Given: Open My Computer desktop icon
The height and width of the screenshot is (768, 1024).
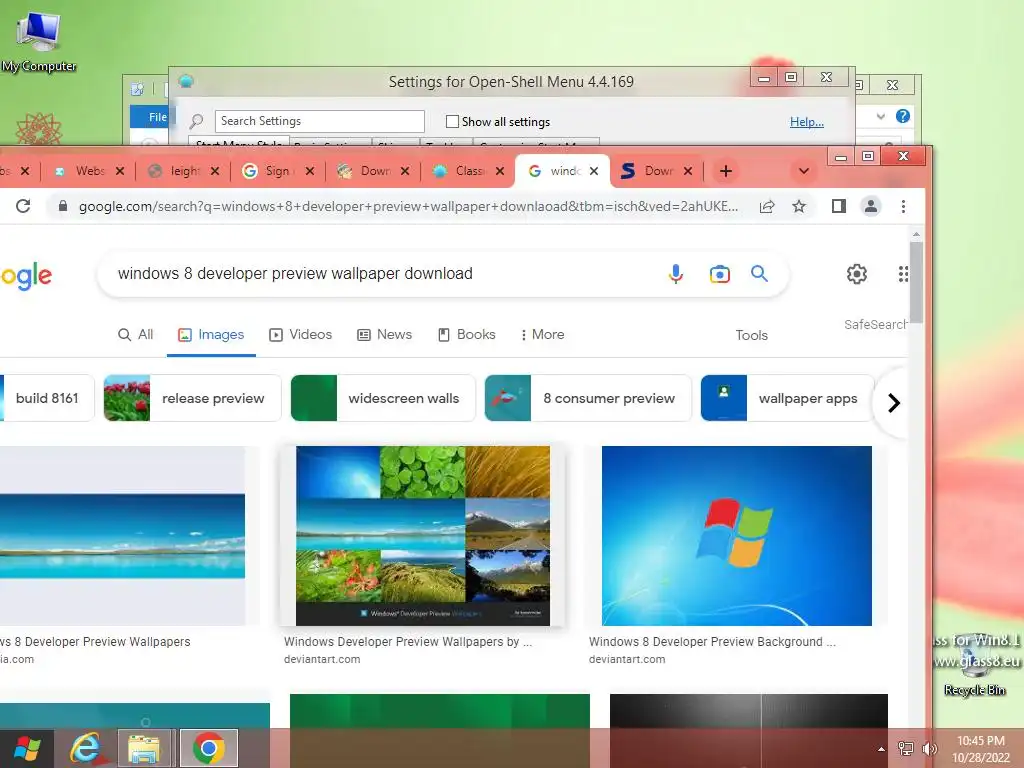Looking at the screenshot, I should point(39,40).
